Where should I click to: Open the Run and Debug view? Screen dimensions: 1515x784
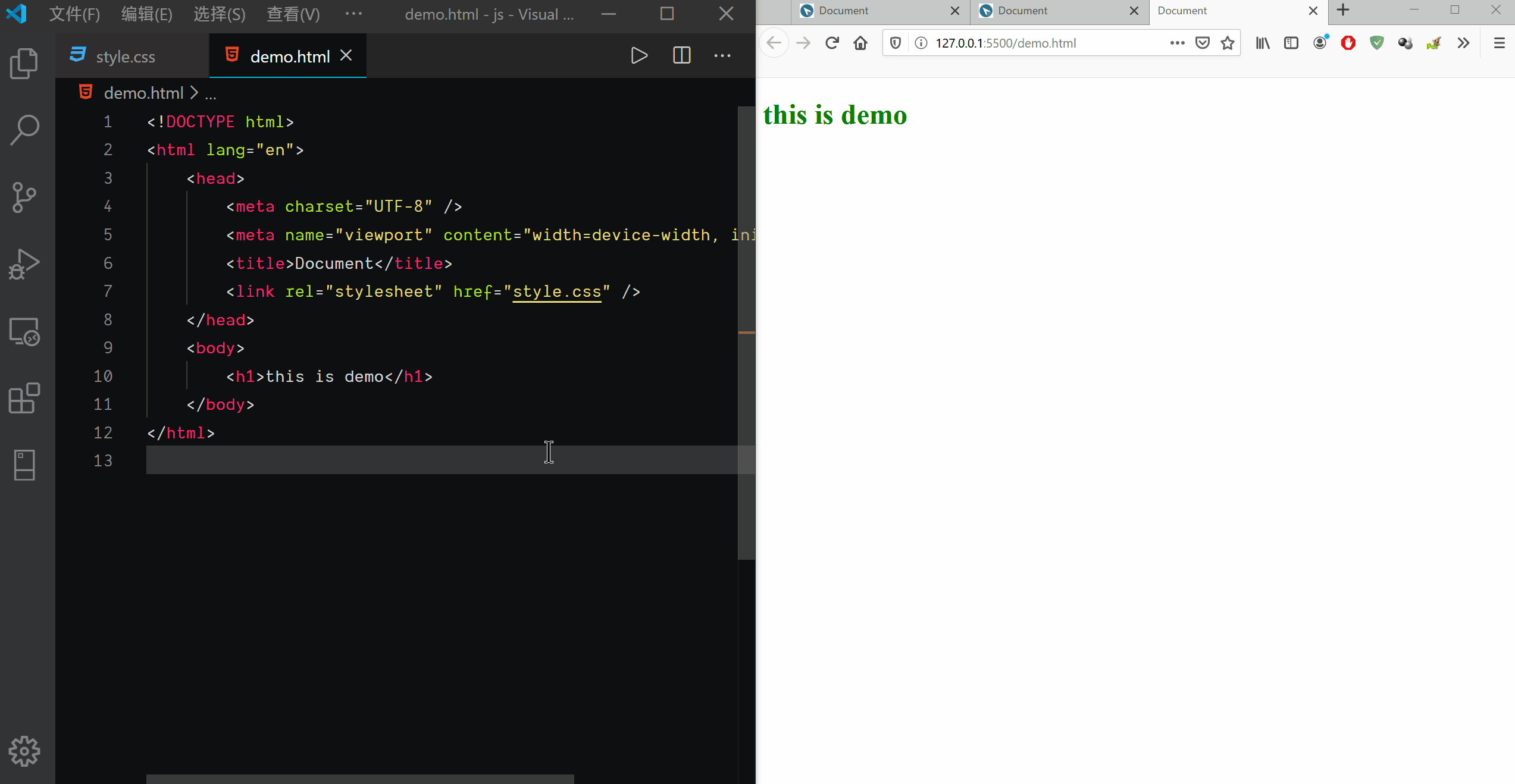tap(24, 264)
